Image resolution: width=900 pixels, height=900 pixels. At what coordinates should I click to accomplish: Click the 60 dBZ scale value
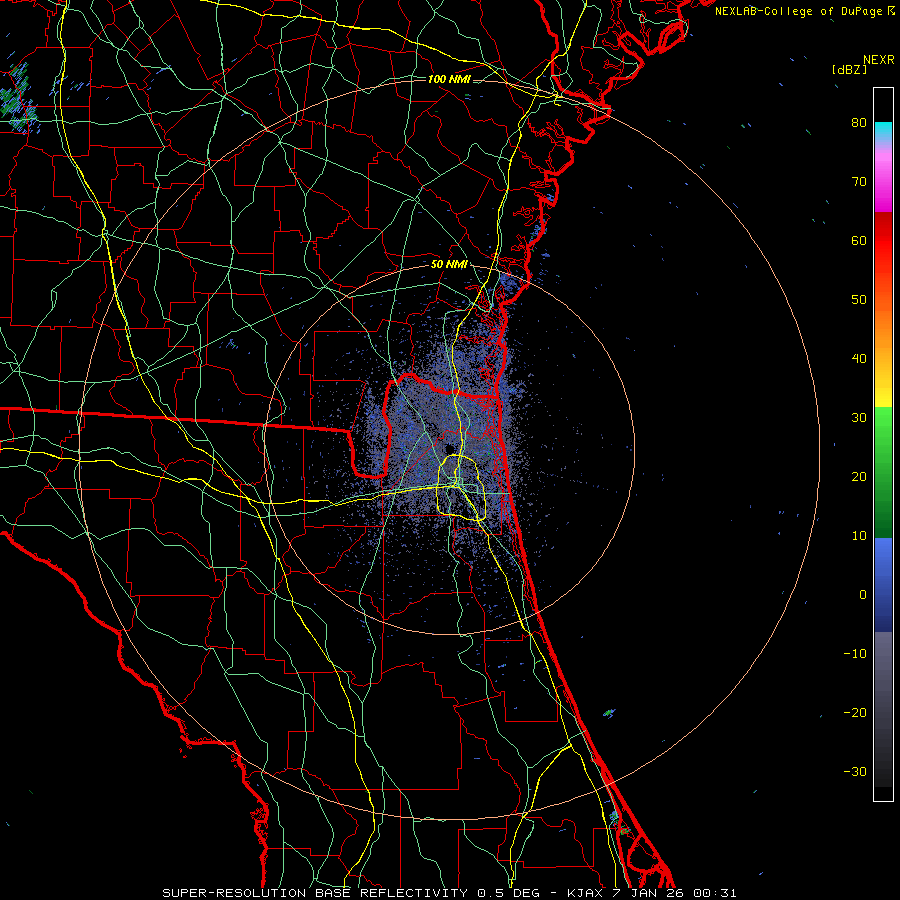point(859,241)
